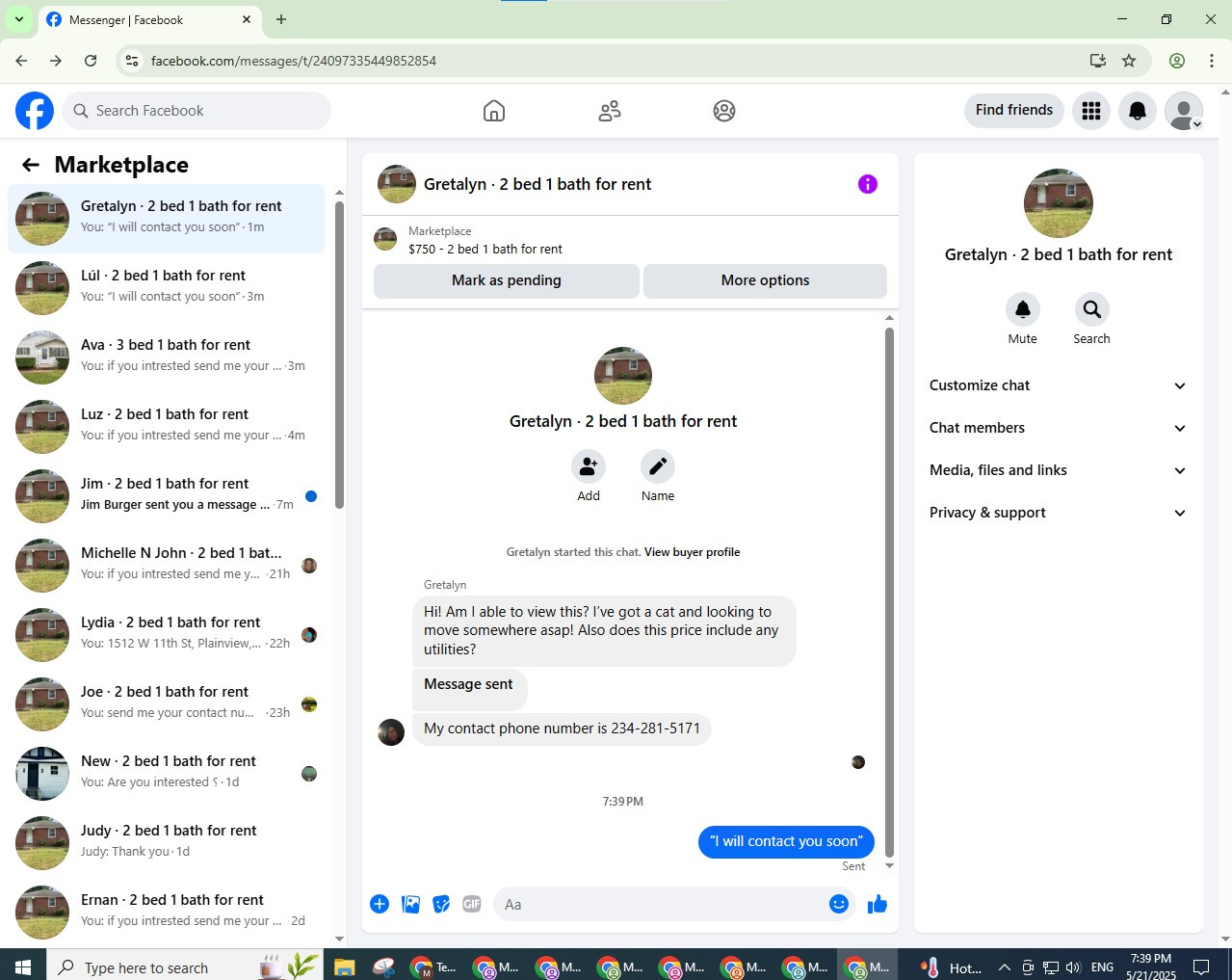Click the chat messages scrollbar
The width and height of the screenshot is (1232, 980).
point(889,593)
